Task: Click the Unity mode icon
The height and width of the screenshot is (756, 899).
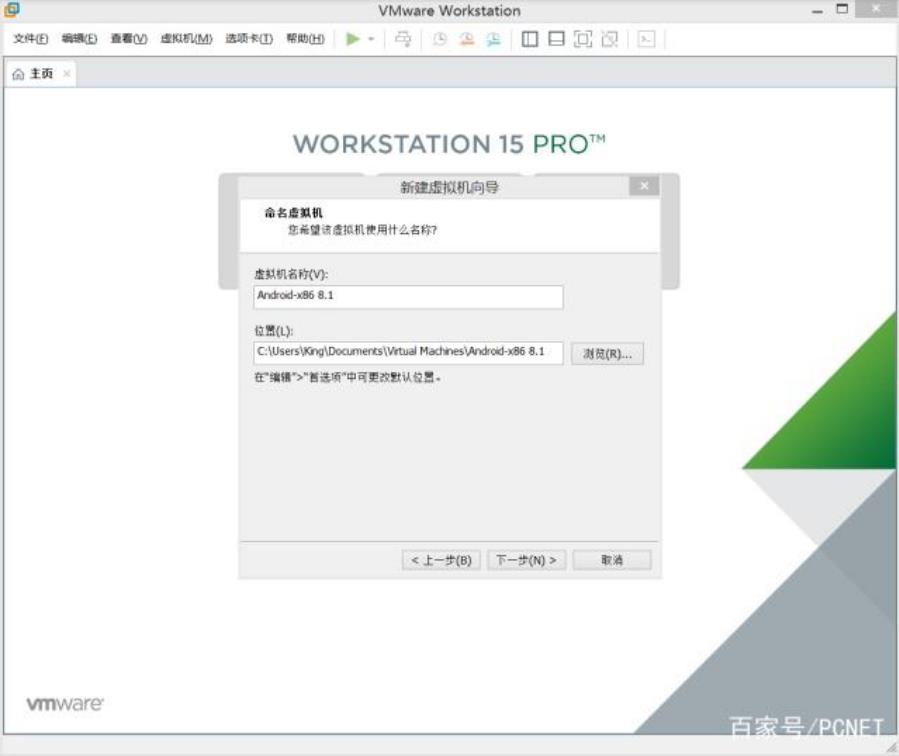Action: [609, 39]
